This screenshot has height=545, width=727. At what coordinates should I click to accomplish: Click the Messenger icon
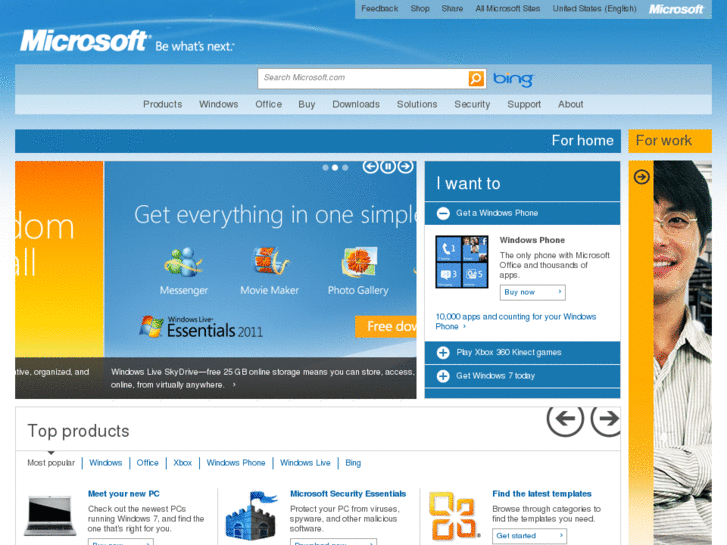pos(184,263)
